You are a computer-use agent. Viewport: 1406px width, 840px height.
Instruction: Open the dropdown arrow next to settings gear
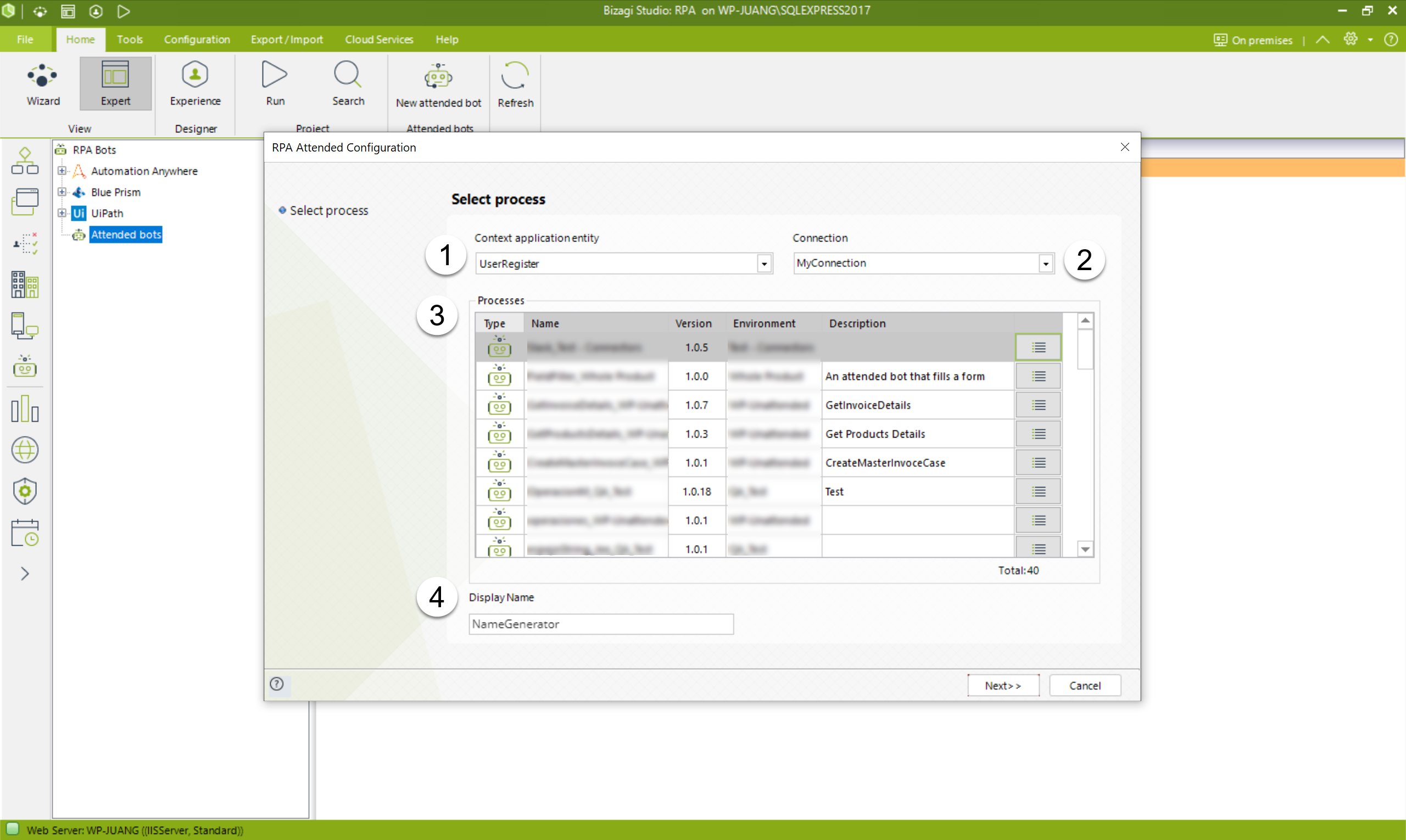click(1370, 40)
